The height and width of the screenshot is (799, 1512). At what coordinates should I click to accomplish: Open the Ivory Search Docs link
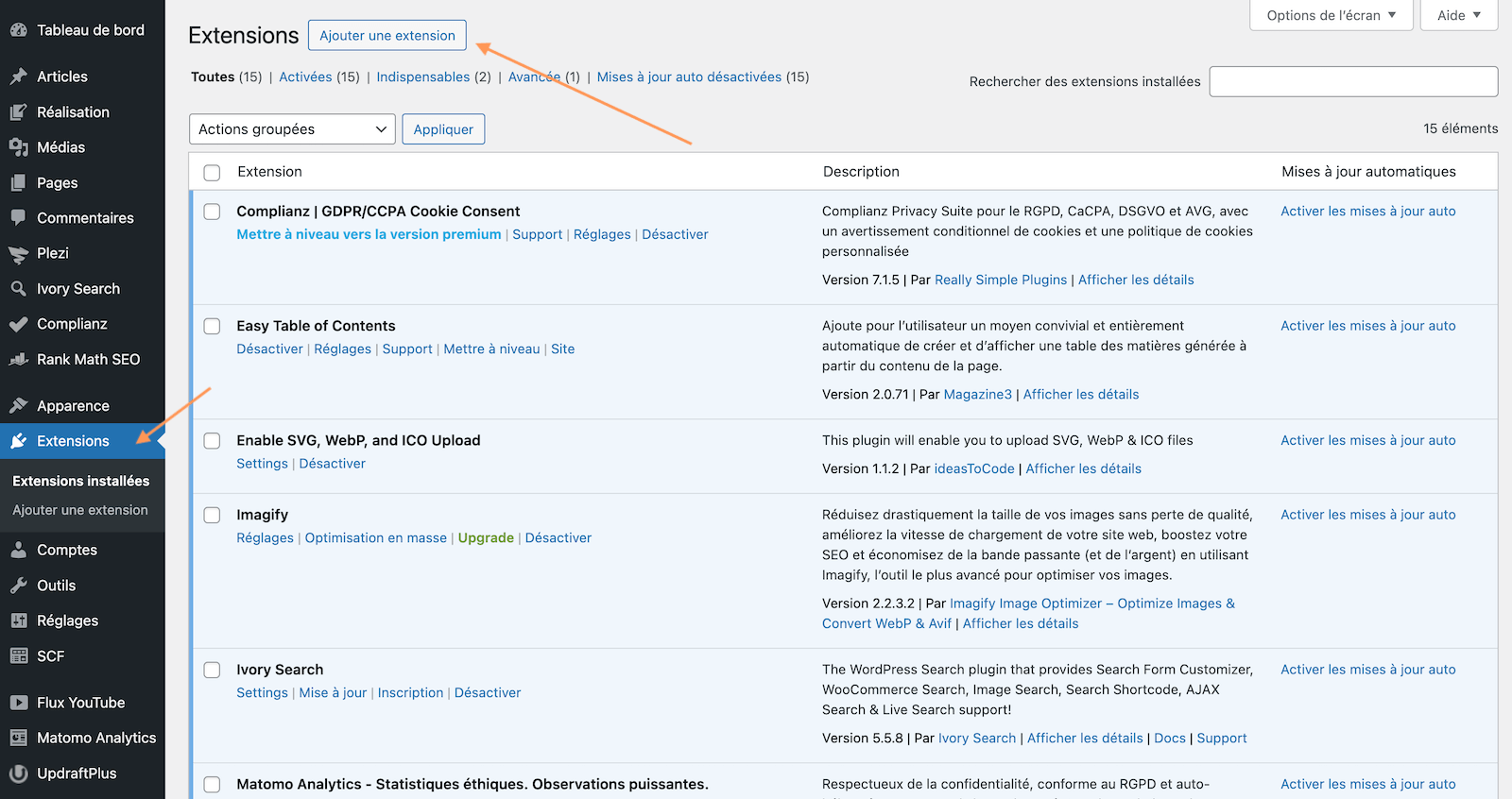click(x=1170, y=738)
